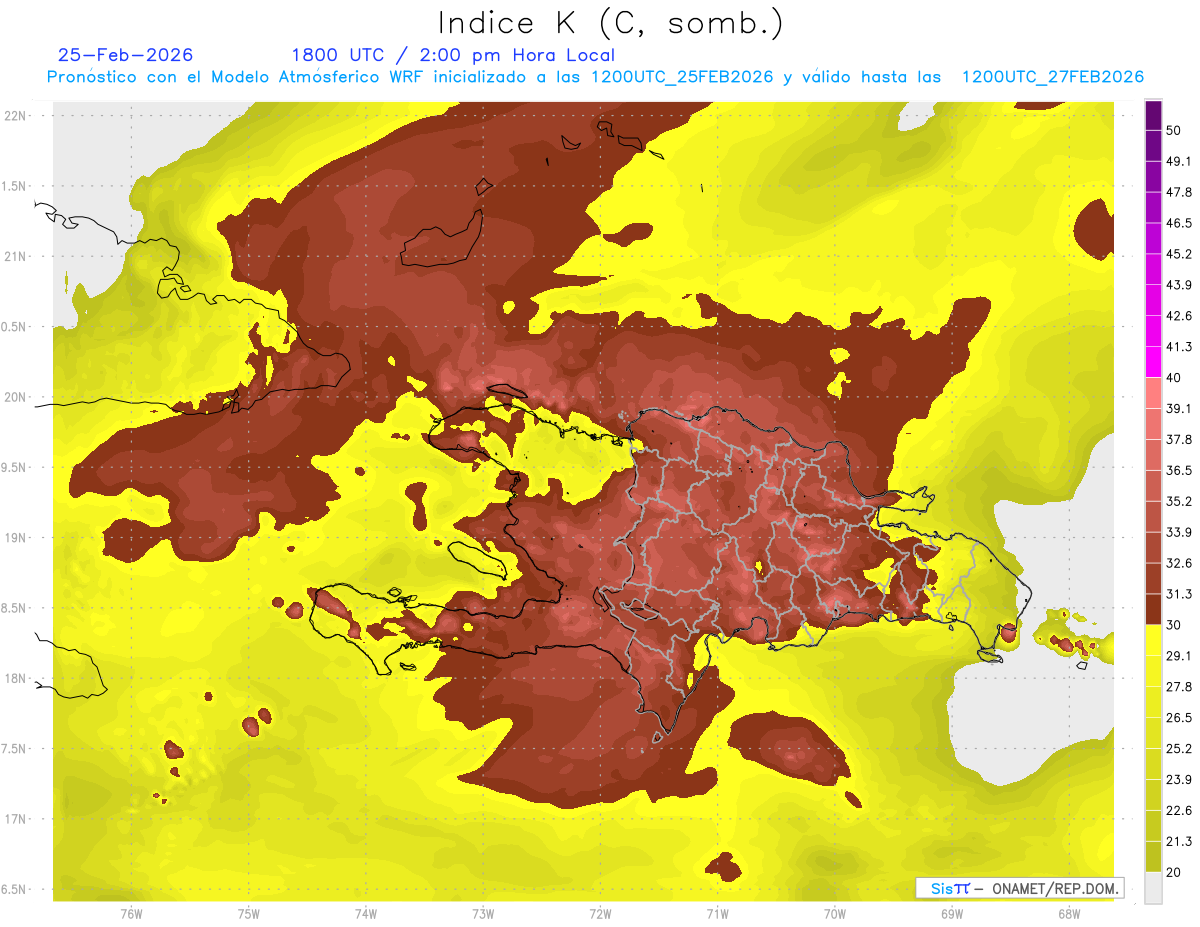Click the "45.2" value on the color scale
The width and height of the screenshot is (1200, 927).
(x=1179, y=253)
